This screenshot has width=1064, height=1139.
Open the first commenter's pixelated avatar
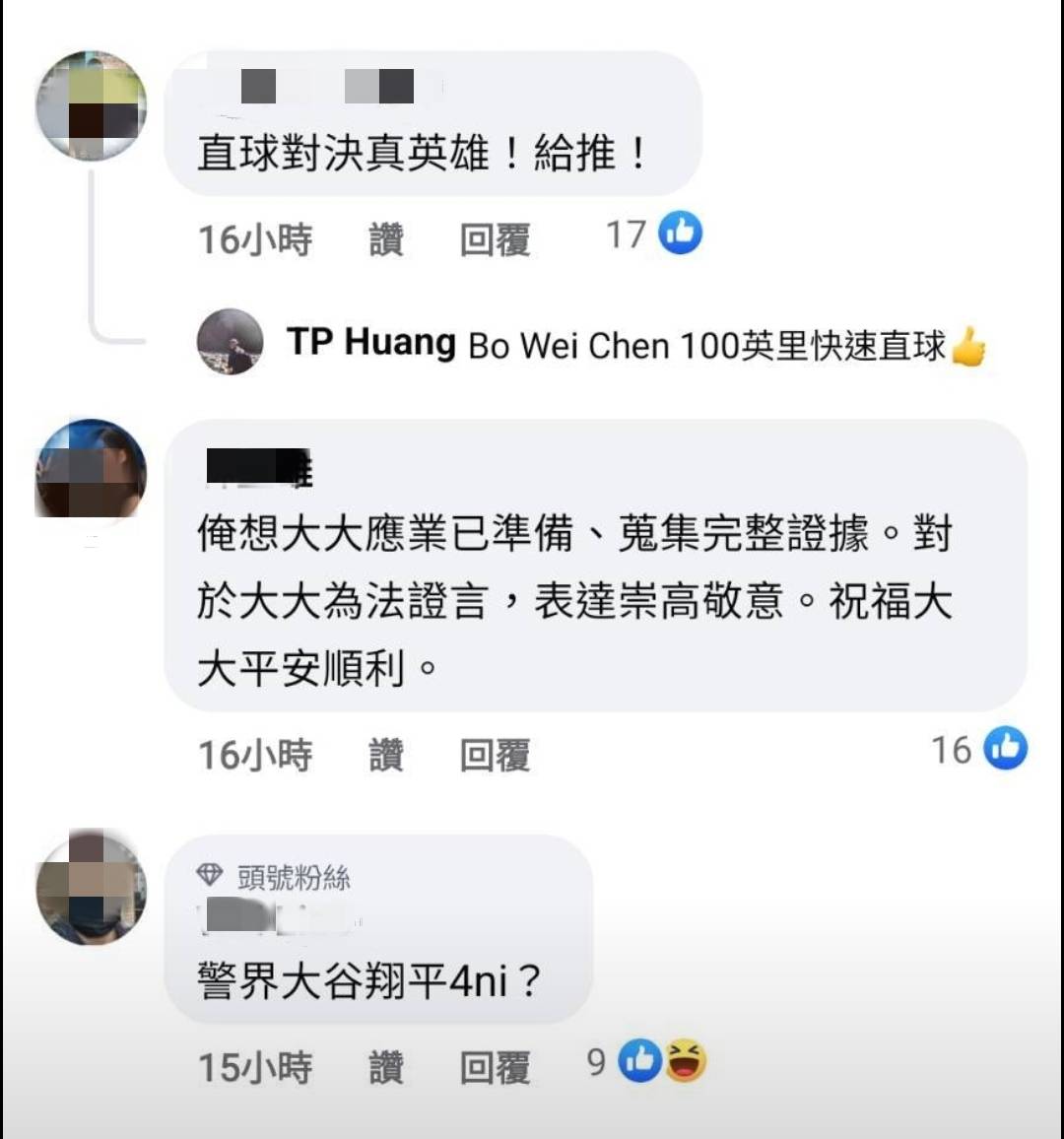pos(92,105)
